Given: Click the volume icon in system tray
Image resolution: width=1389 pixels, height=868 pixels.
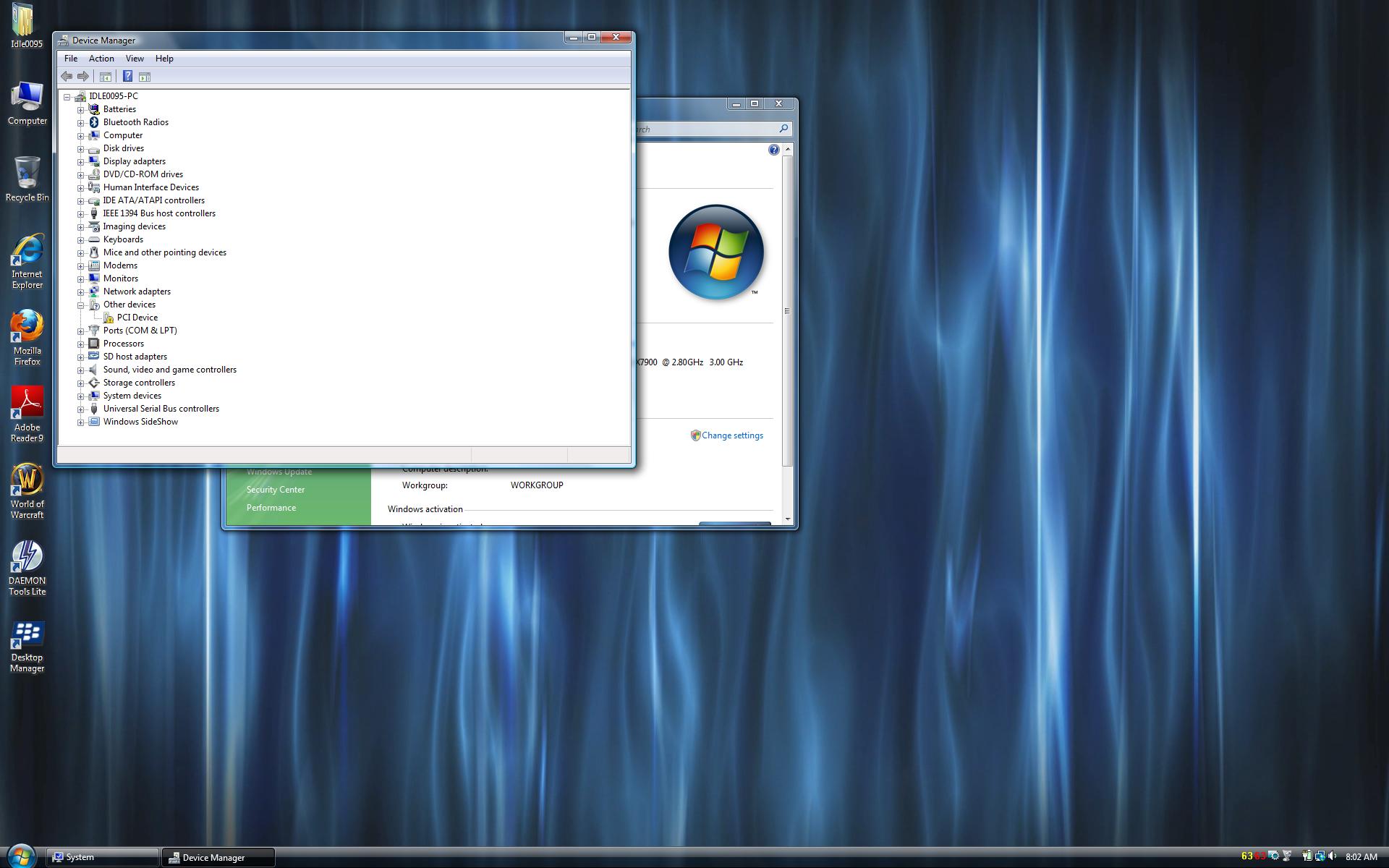Looking at the screenshot, I should click(x=1333, y=856).
